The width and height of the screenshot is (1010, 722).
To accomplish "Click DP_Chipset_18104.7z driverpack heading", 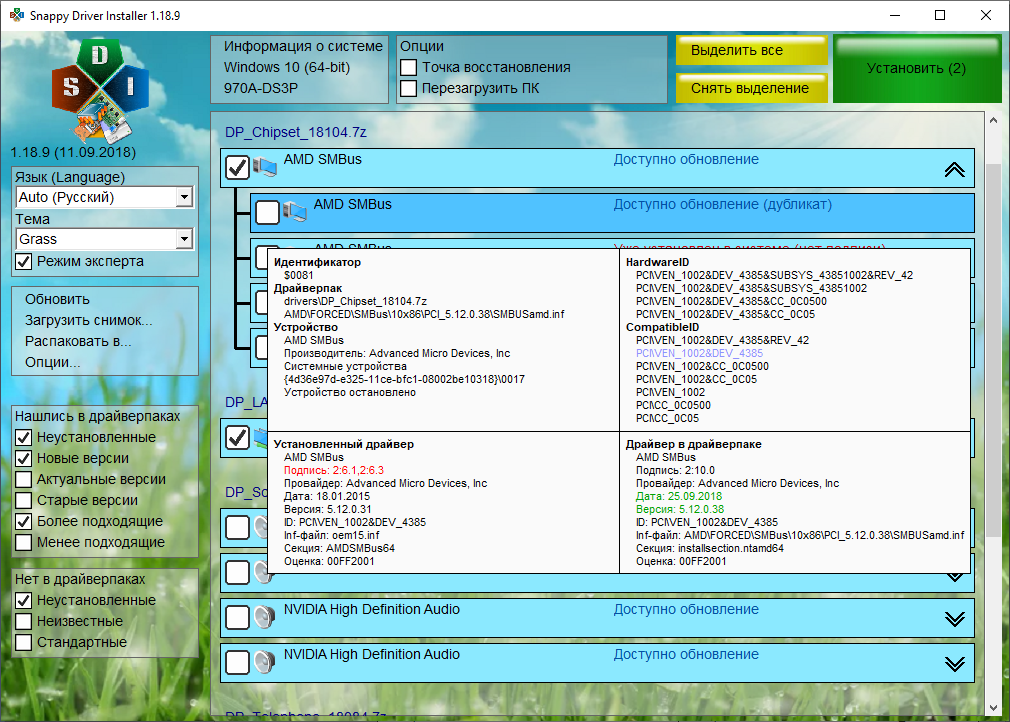I will click(x=296, y=132).
